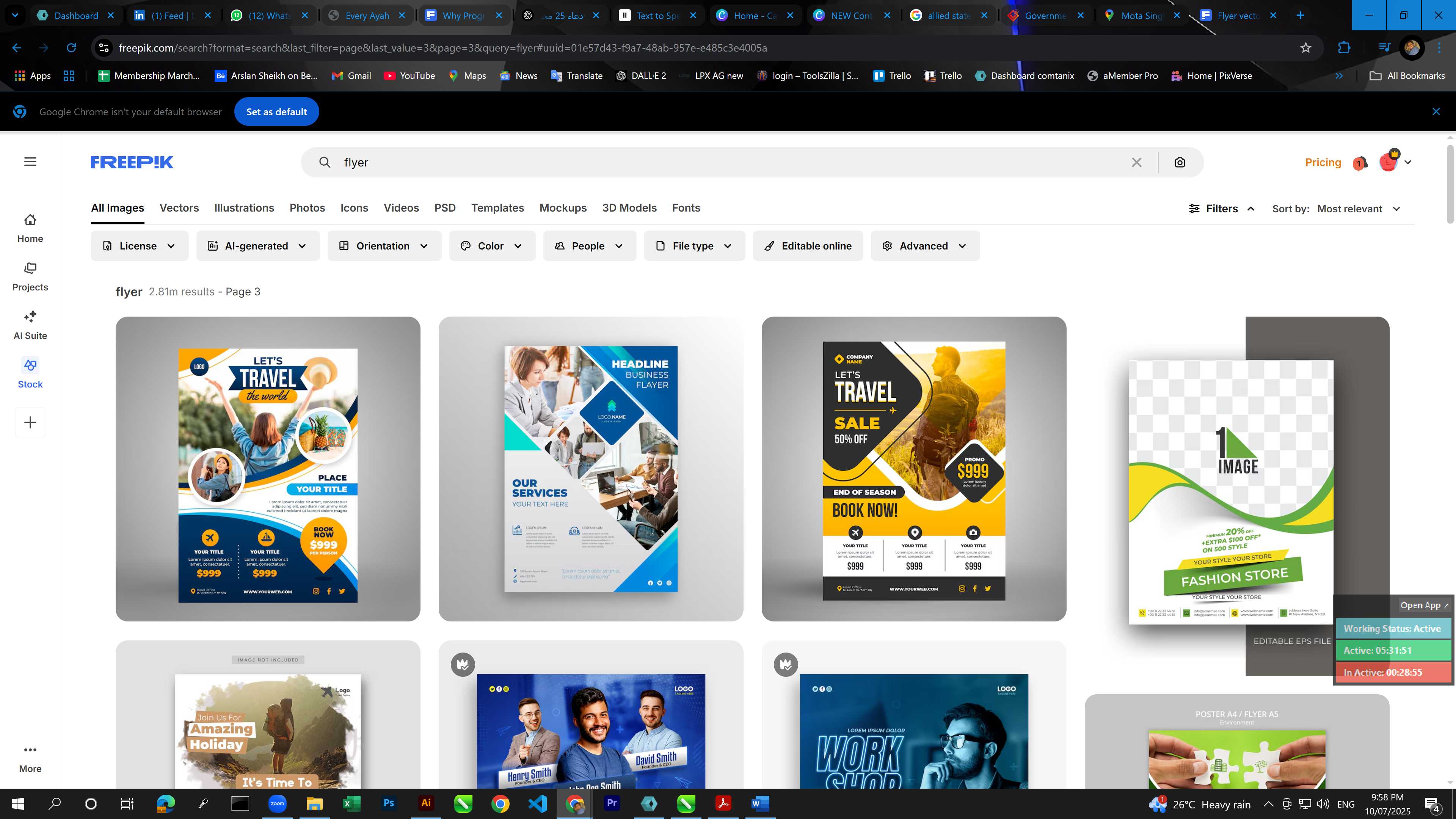Clear the flyer search text
The image size is (1456, 819).
pyautogui.click(x=1137, y=162)
